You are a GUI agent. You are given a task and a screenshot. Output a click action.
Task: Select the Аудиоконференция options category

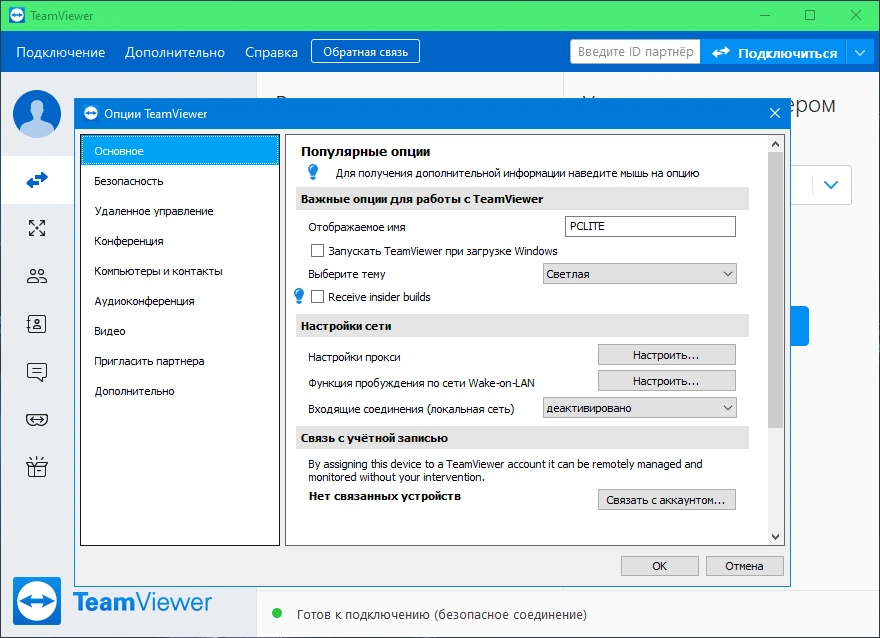[x=180, y=301]
